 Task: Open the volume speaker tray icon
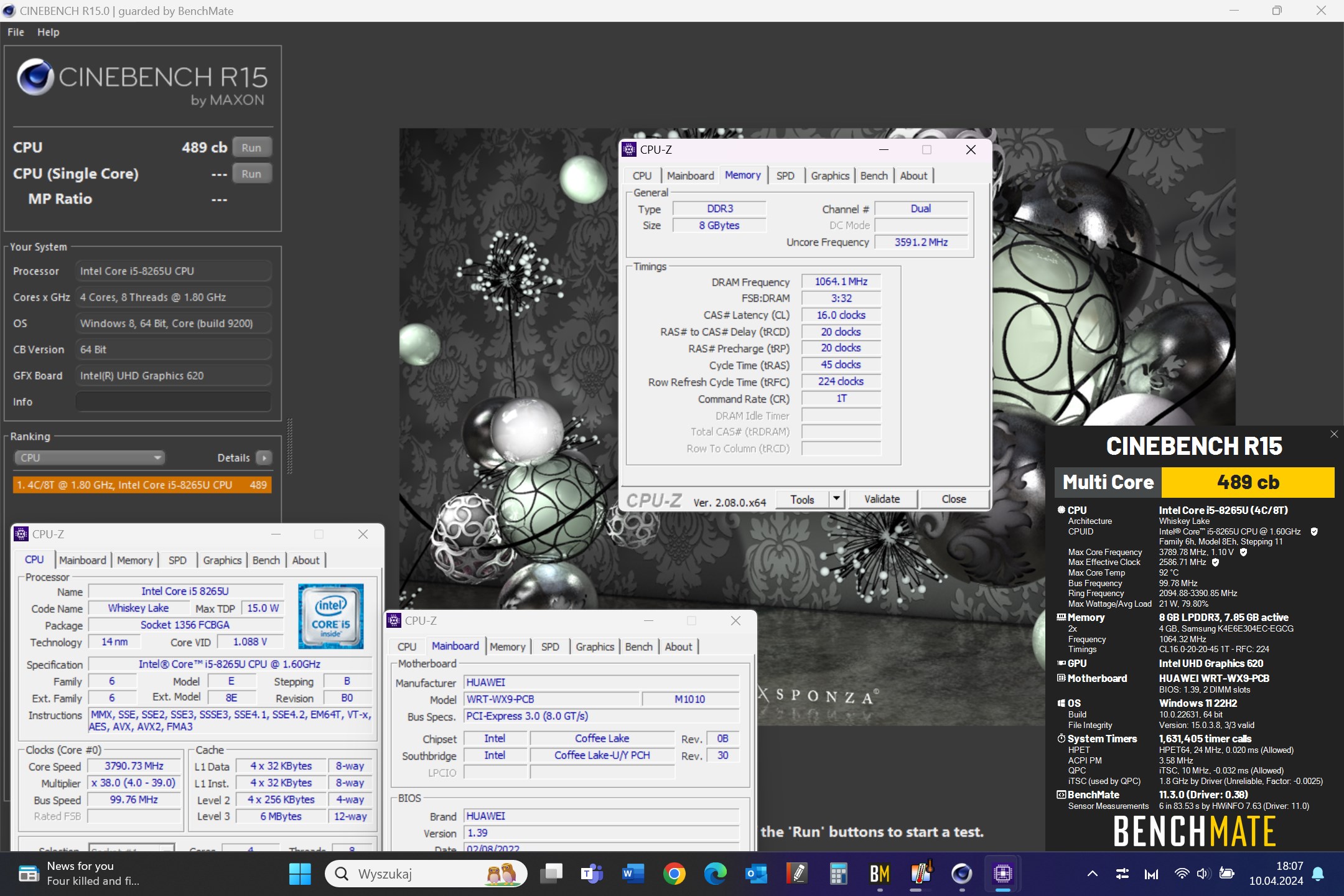1203,874
